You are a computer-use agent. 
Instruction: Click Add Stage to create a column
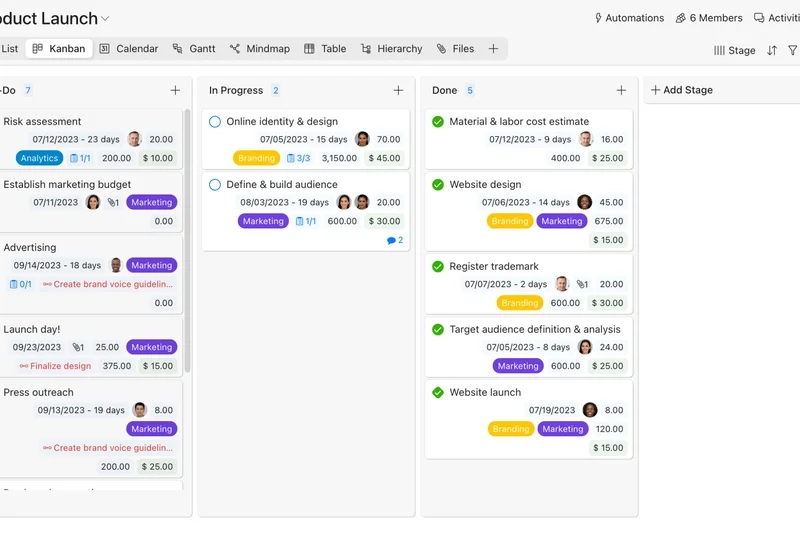[x=681, y=90]
